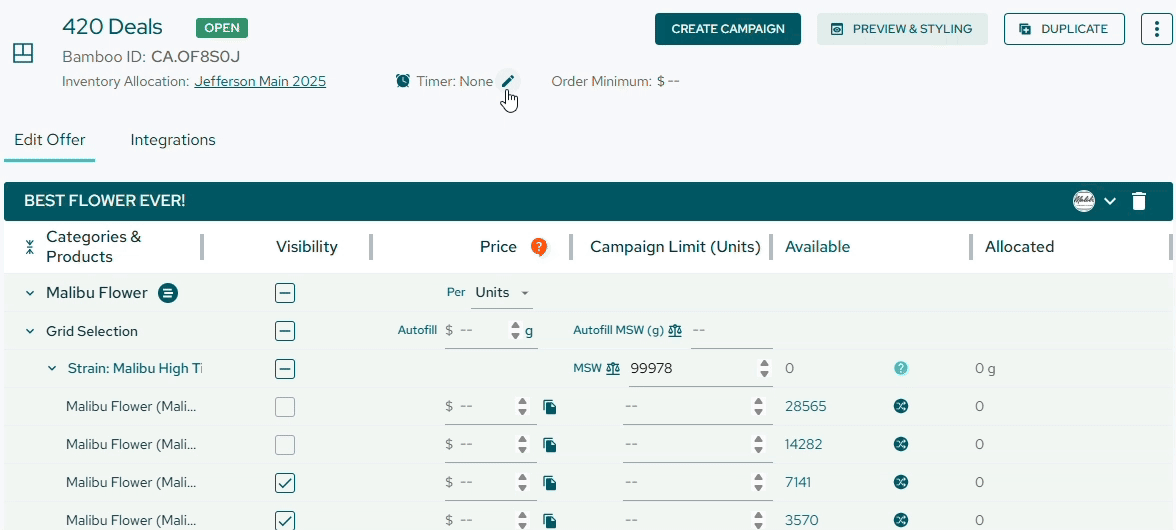Toggle Strain: Malibu High Ti visibility checkbox

pyautogui.click(x=285, y=369)
